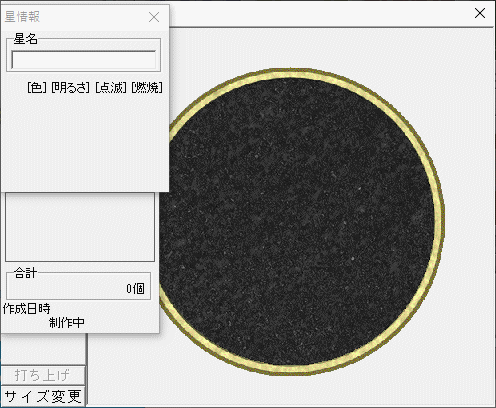
Task: Click the main window title bar
Action: point(320,13)
